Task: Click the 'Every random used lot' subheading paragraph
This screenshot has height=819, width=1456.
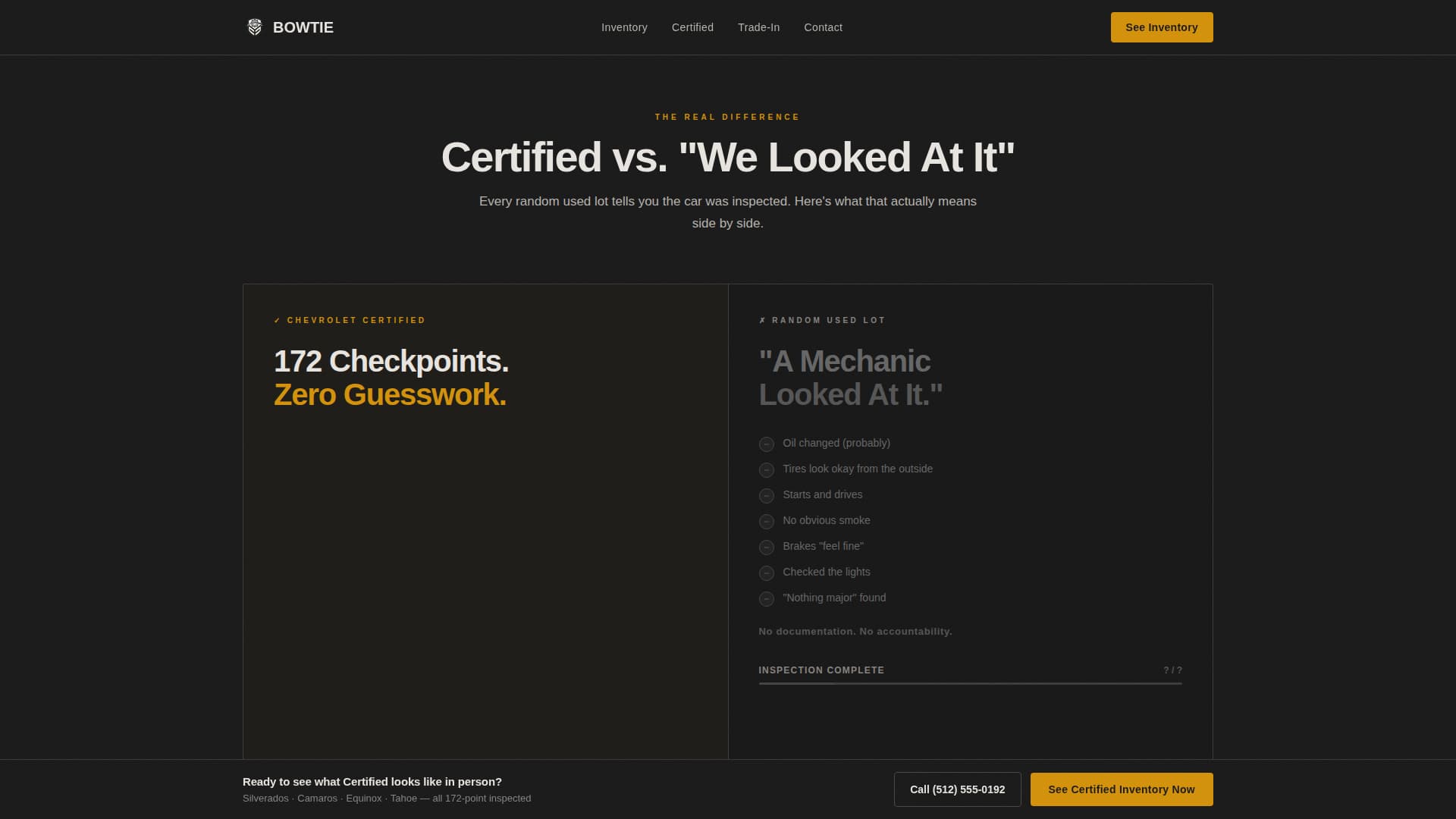Action: point(727,212)
